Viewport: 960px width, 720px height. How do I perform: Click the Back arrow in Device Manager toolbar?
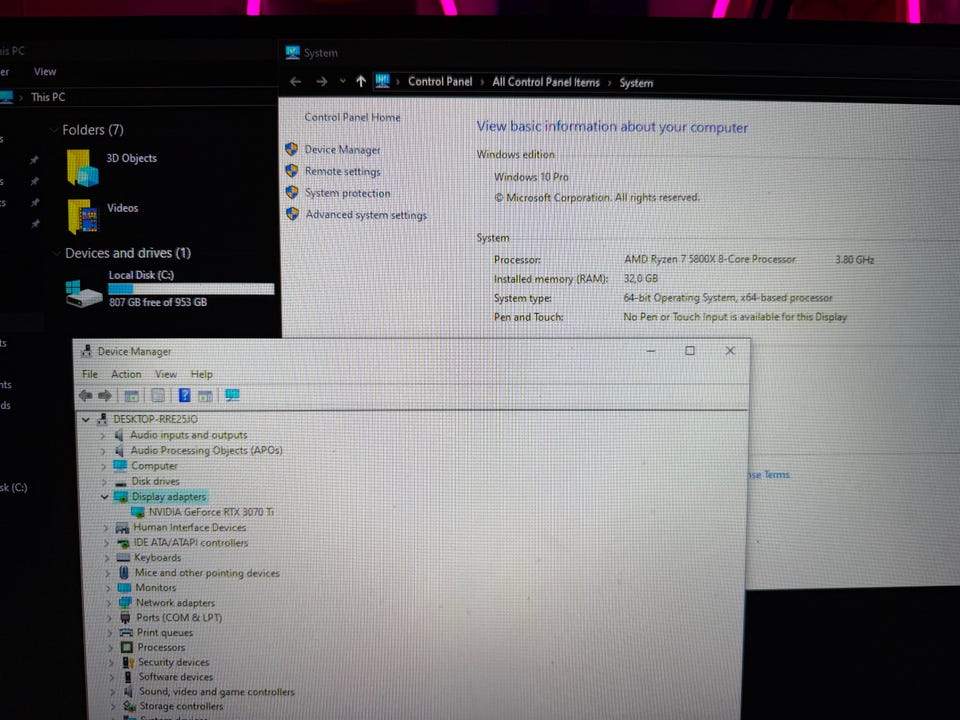coord(86,396)
